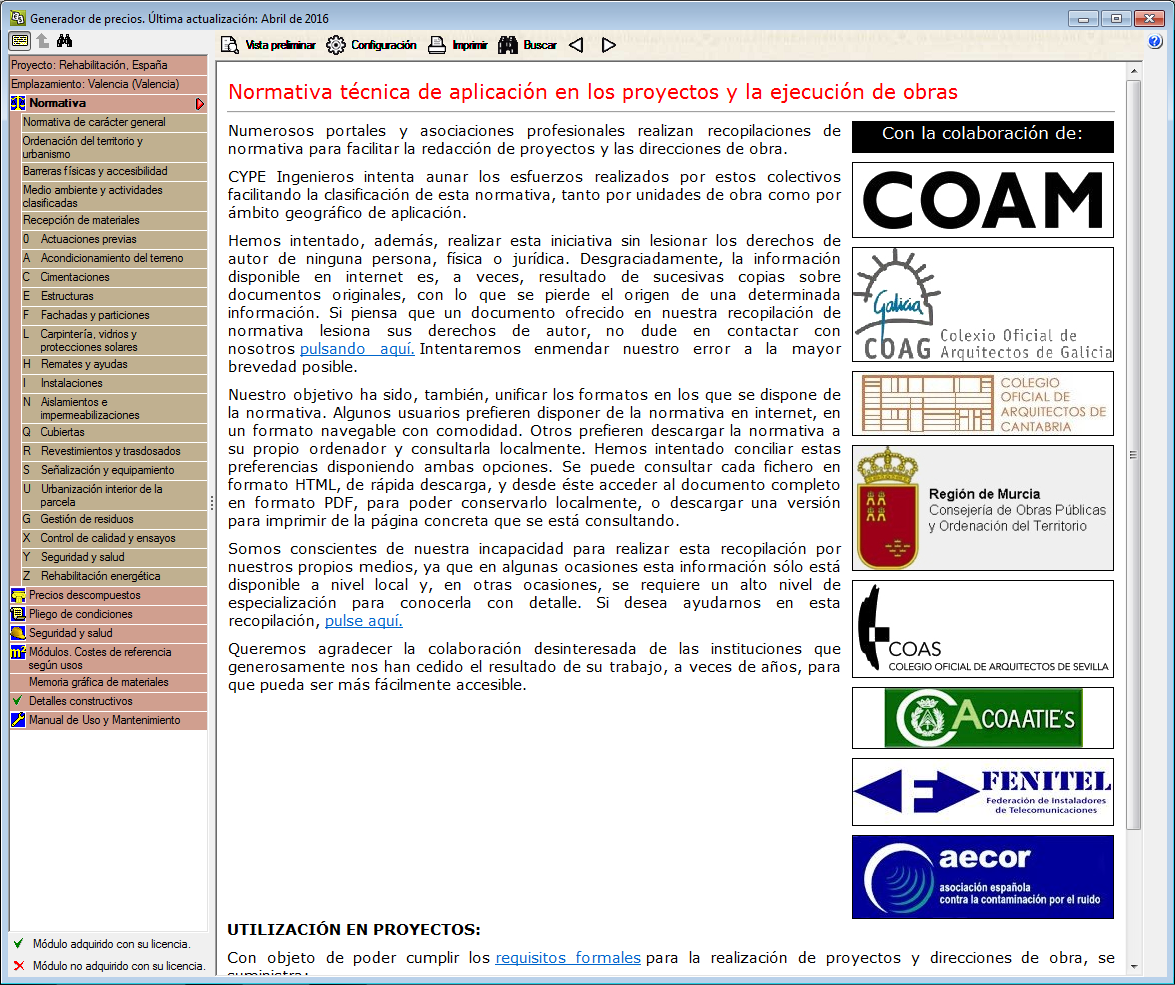The image size is (1175, 985).
Task: Click the Arquitectos de Cantabria logo
Action: pos(982,403)
